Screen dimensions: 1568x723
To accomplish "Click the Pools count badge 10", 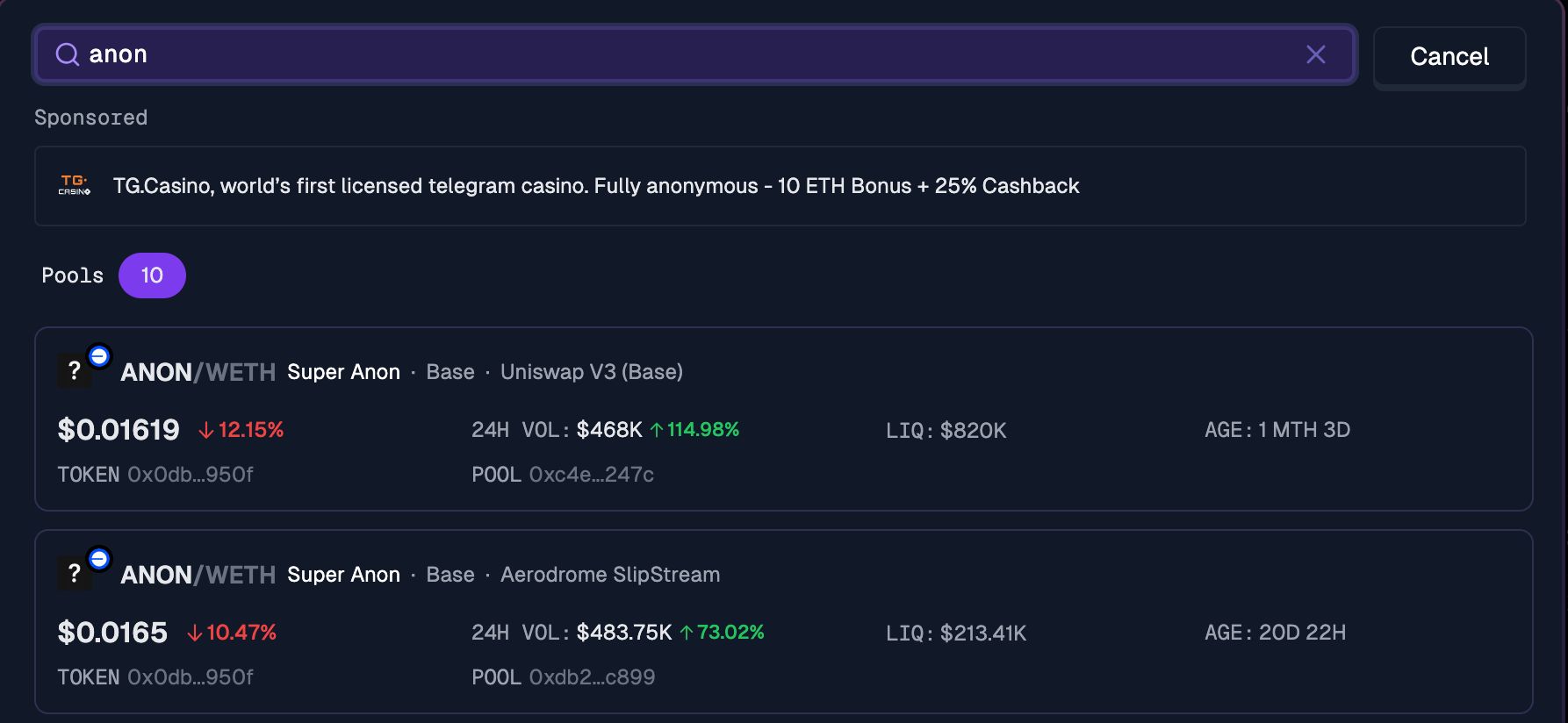I will tap(152, 276).
